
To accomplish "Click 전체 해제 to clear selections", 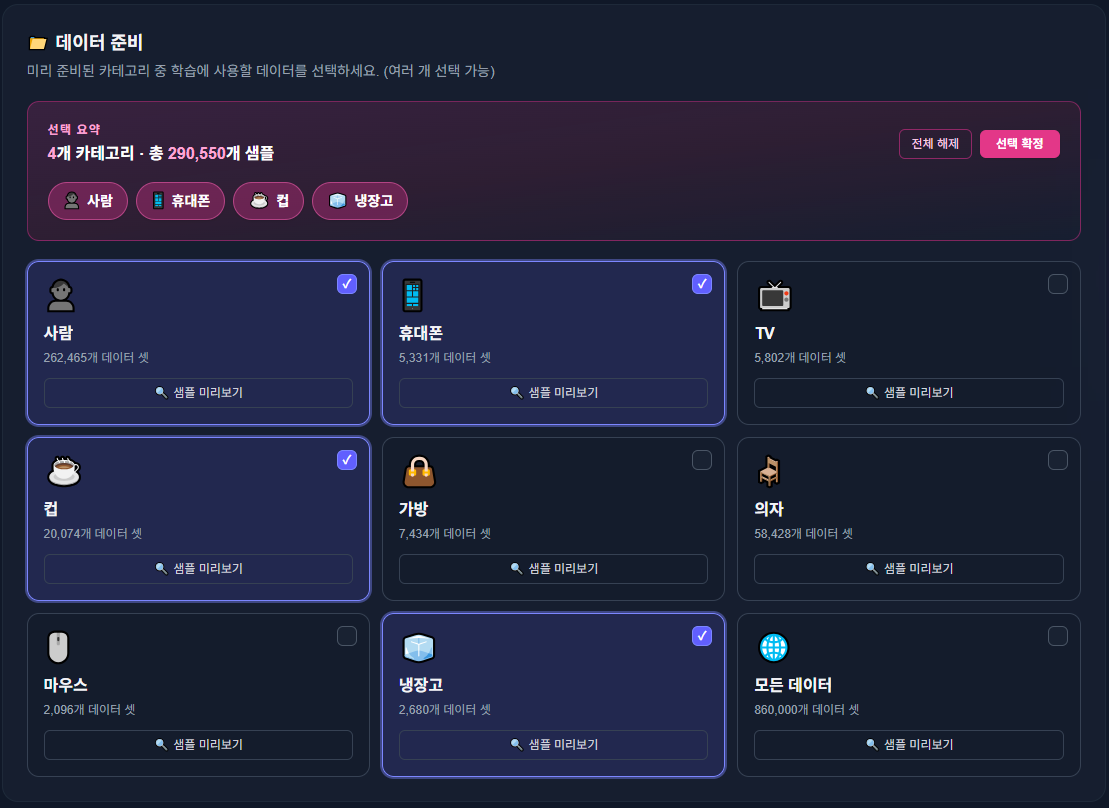I will [x=935, y=144].
